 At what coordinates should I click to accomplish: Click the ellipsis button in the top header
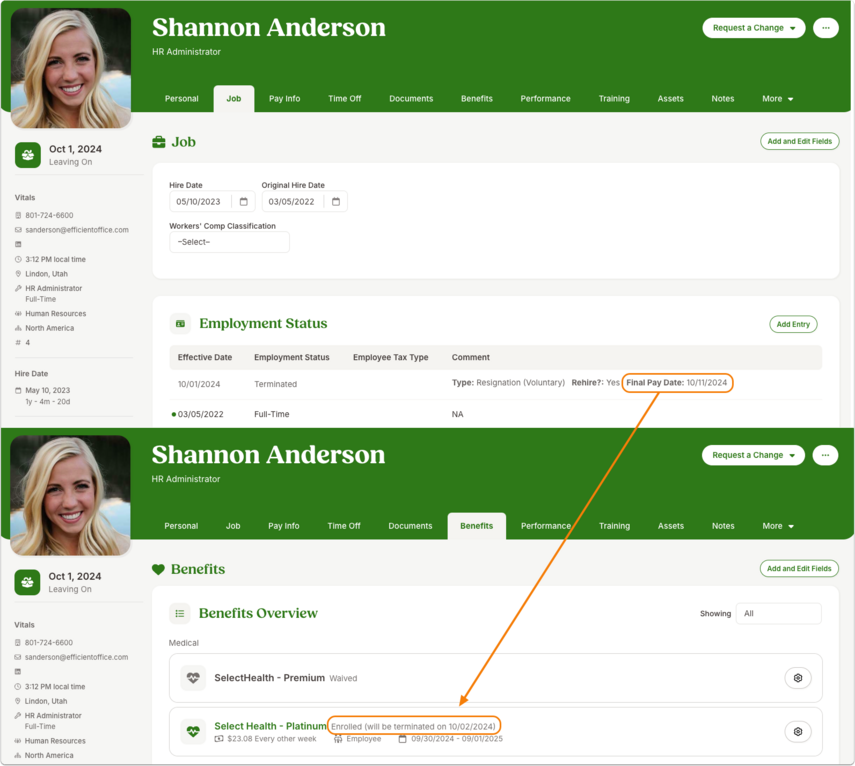pyautogui.click(x=826, y=28)
